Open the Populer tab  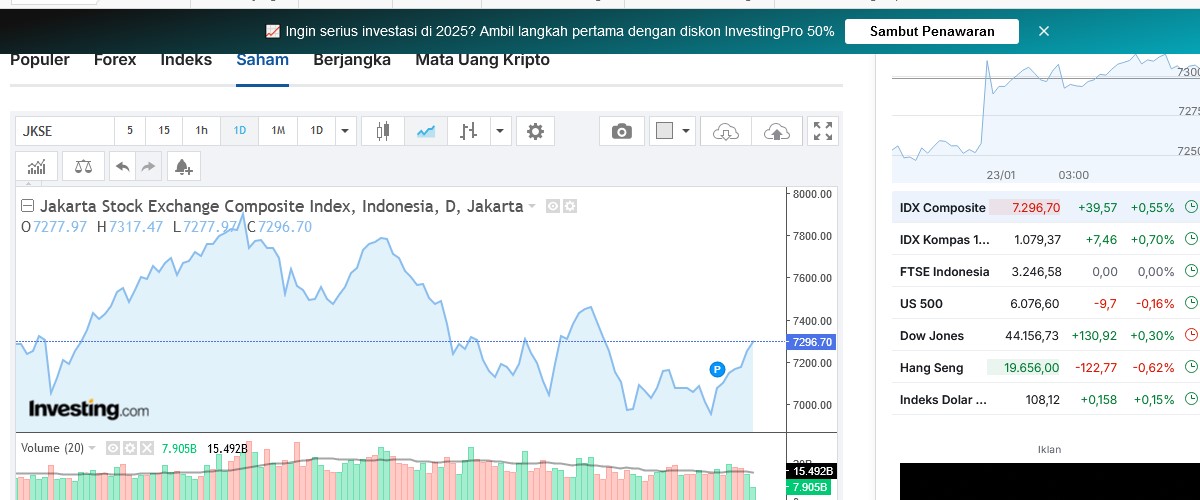pyautogui.click(x=40, y=60)
